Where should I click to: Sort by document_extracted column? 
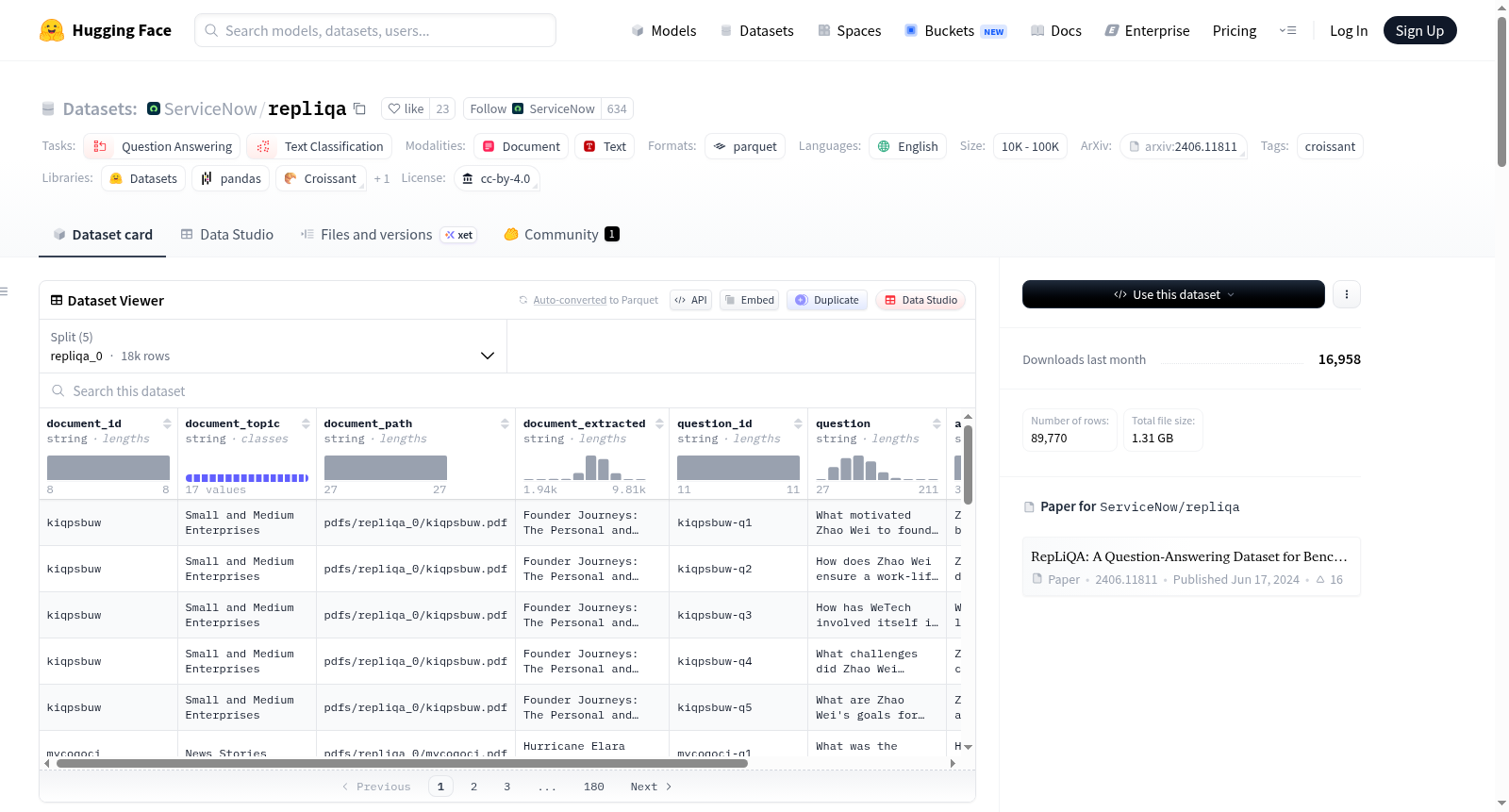pyautogui.click(x=659, y=423)
